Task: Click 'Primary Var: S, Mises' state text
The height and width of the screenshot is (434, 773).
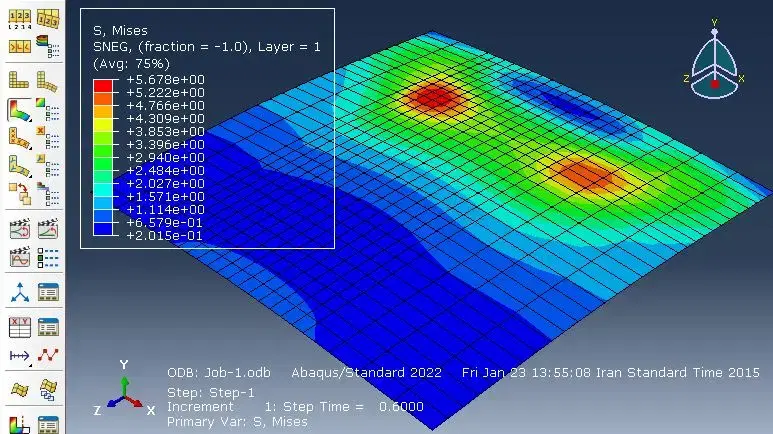Action: (x=237, y=422)
